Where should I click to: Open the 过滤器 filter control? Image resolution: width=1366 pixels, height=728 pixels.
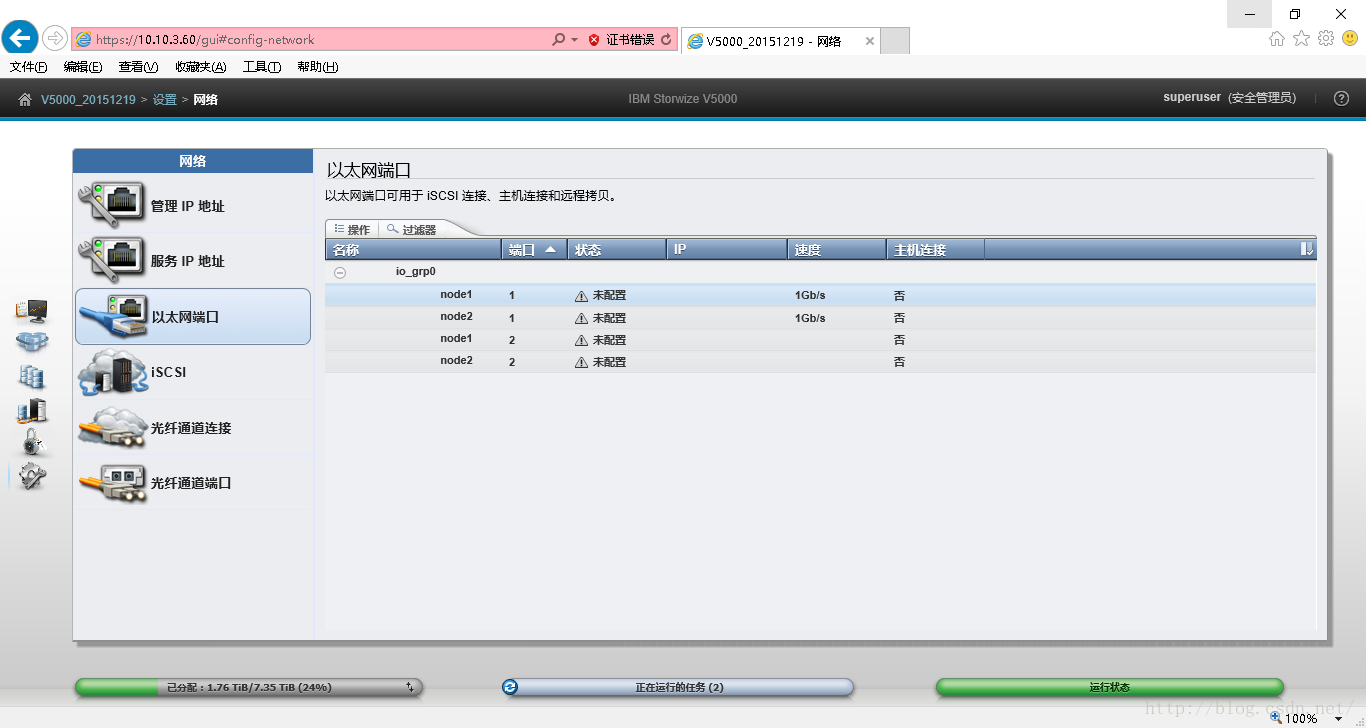412,229
